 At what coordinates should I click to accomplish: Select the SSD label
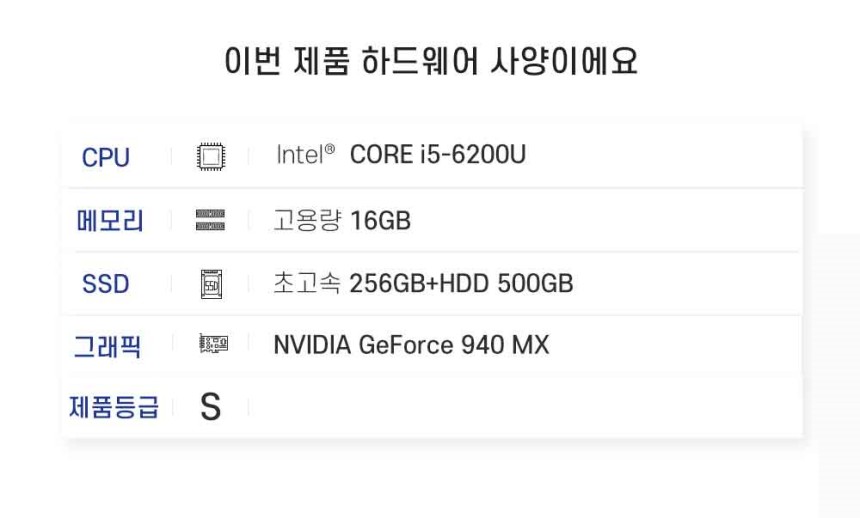105,284
